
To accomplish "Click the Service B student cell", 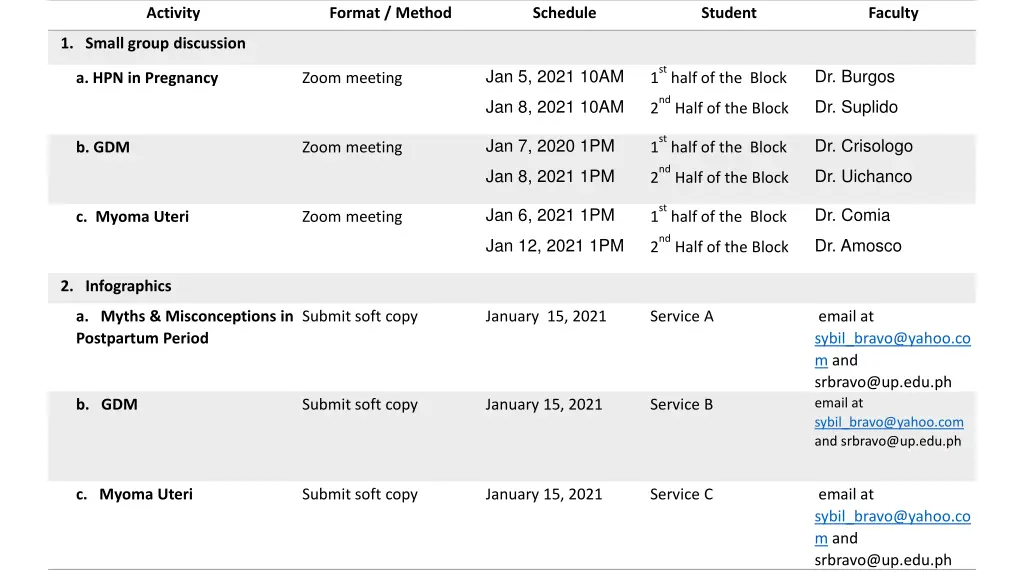I will pyautogui.click(x=681, y=405).
